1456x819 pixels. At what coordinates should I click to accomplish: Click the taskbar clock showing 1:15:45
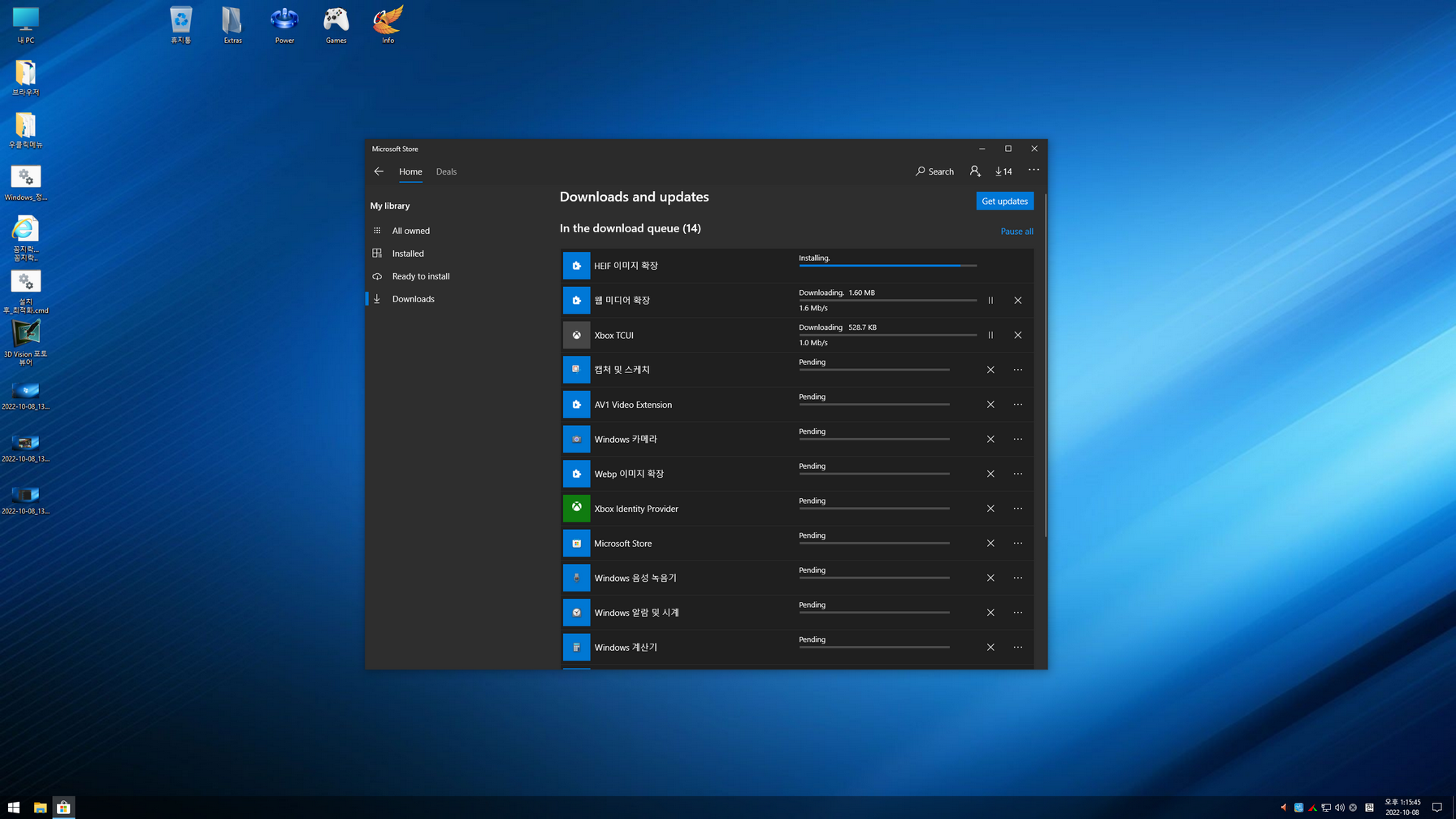pos(1402,807)
